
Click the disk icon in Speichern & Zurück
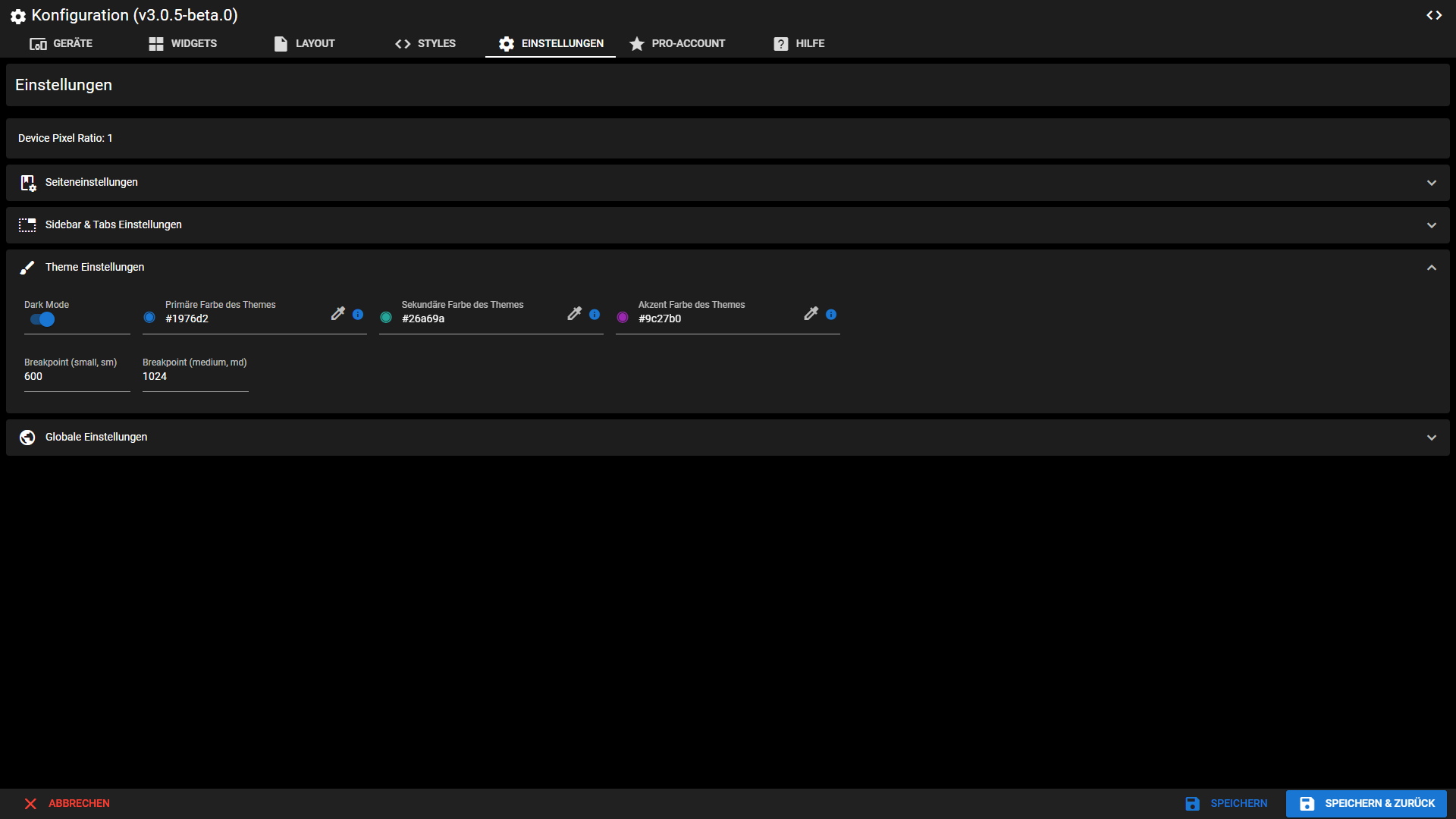click(1307, 804)
